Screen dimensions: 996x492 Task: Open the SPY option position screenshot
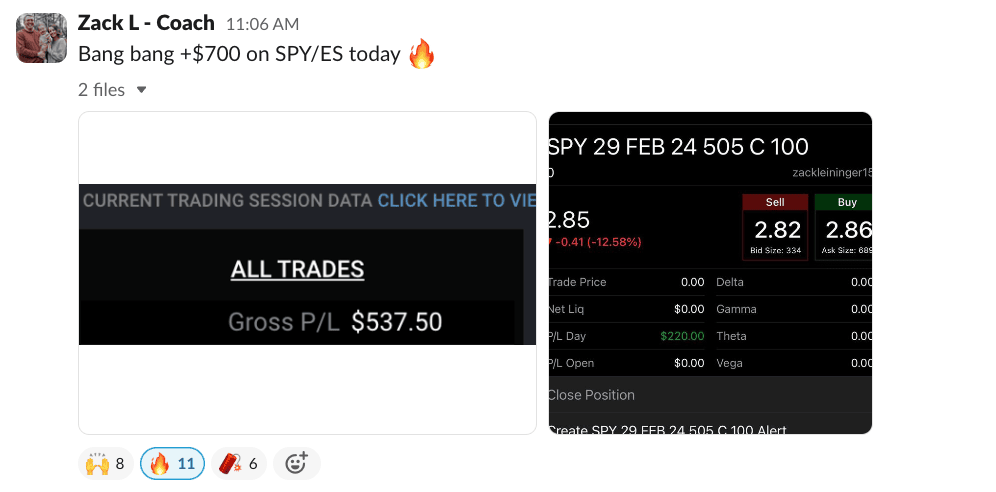pos(710,272)
